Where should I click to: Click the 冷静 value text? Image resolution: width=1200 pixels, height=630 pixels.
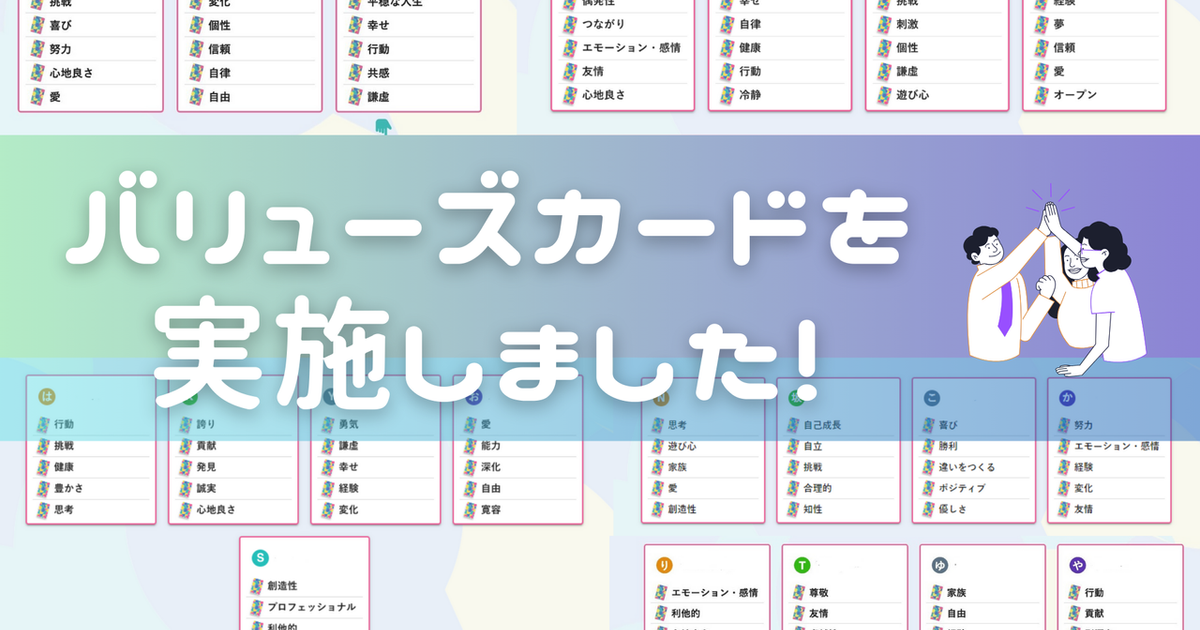[x=750, y=95]
